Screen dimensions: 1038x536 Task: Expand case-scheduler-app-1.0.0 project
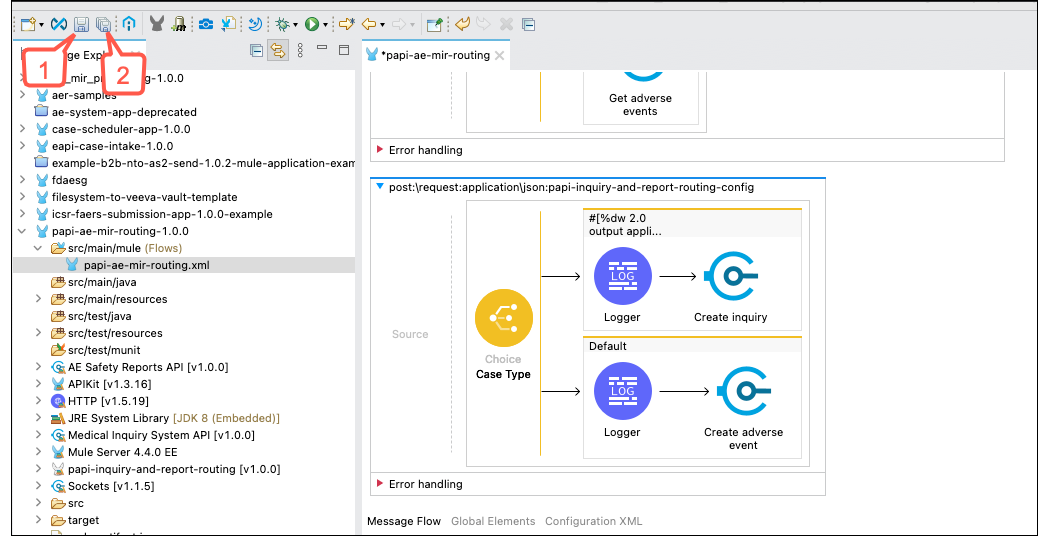point(23,129)
